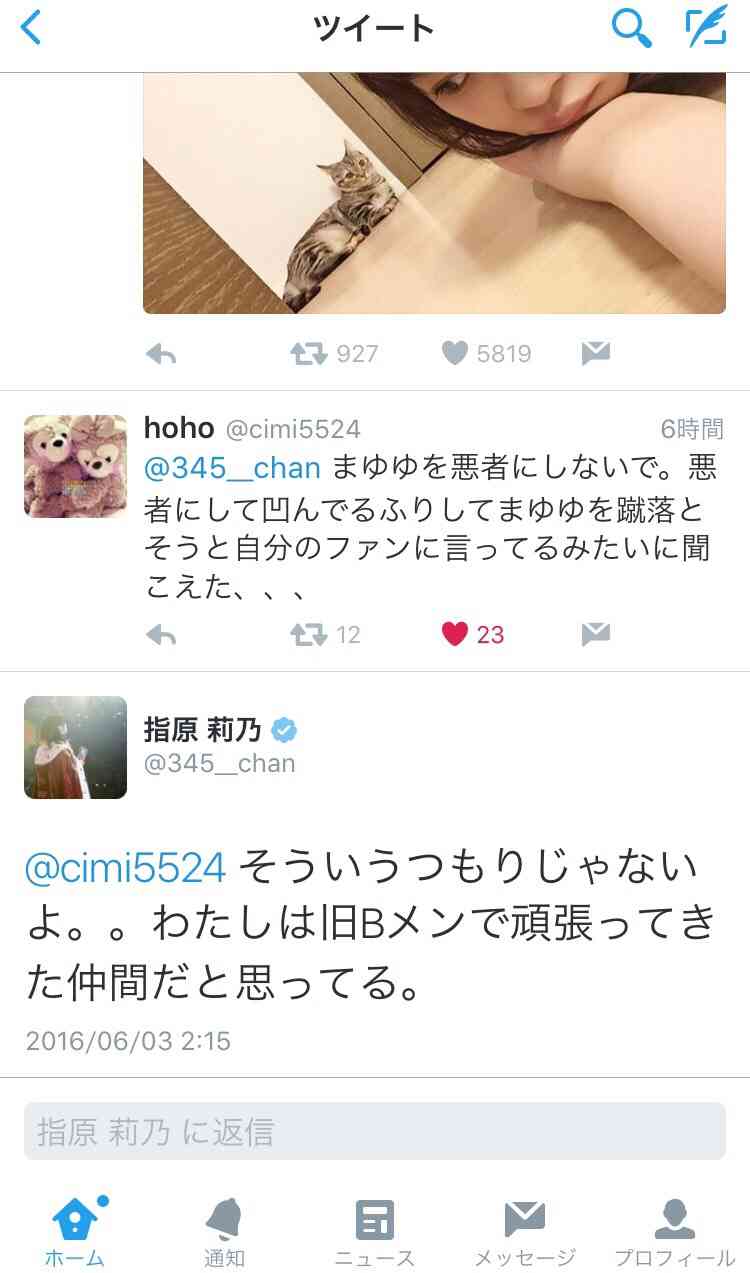Open search with the magnifier icon

631,29
